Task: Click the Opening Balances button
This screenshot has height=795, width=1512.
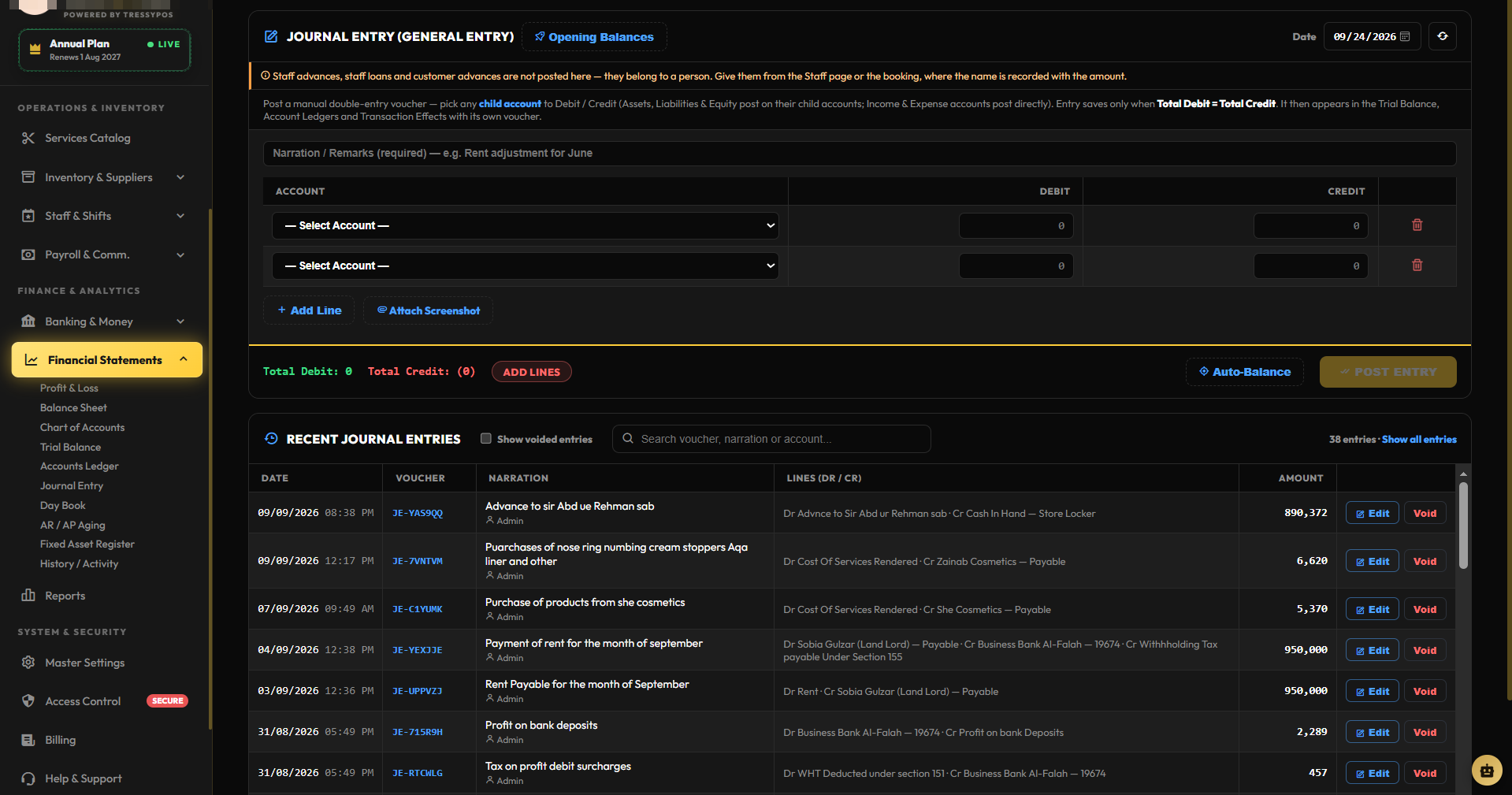Action: pos(594,37)
